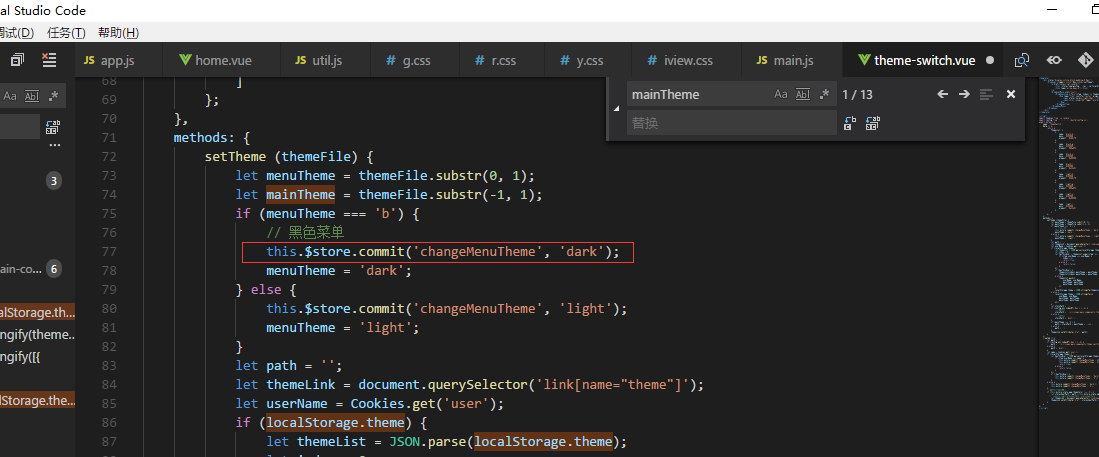Click sidebar Replace All icon
This screenshot has height=457, width=1099.
coord(53,127)
